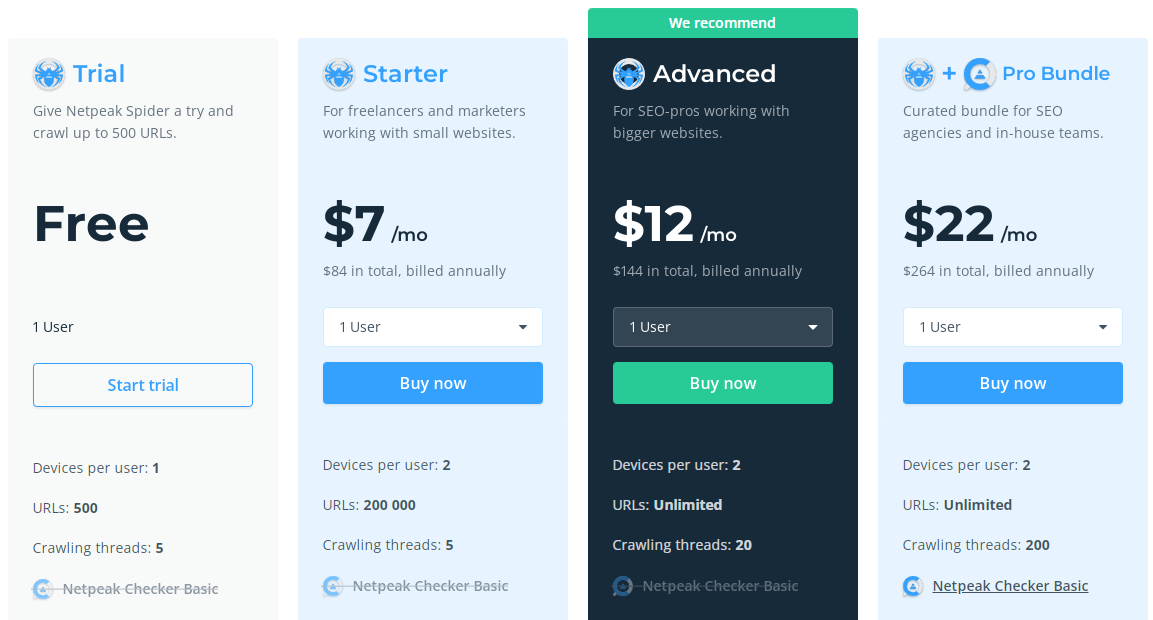This screenshot has width=1153, height=620.
Task: Click the Checker icon under Trial plan
Action: coord(43,589)
